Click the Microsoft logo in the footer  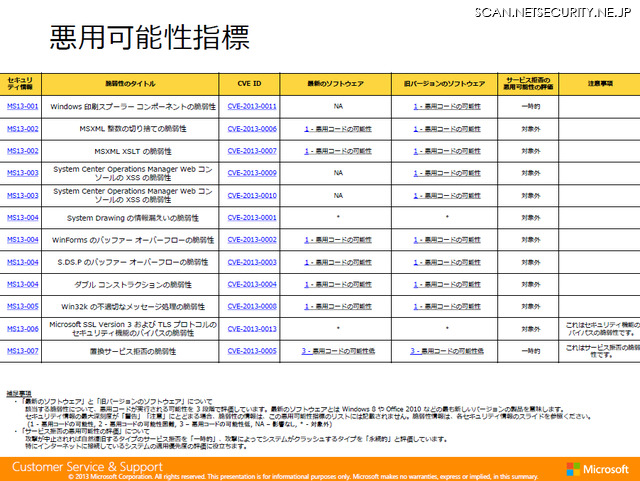tap(598, 469)
